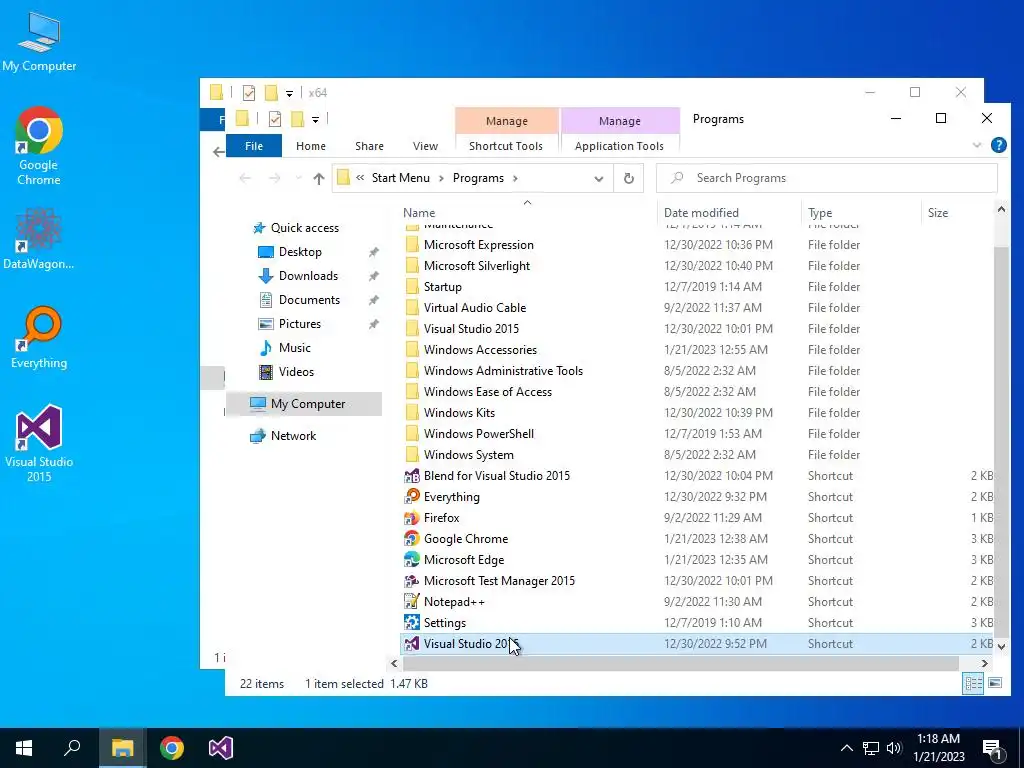Select Network in navigation pane

pyautogui.click(x=293, y=436)
